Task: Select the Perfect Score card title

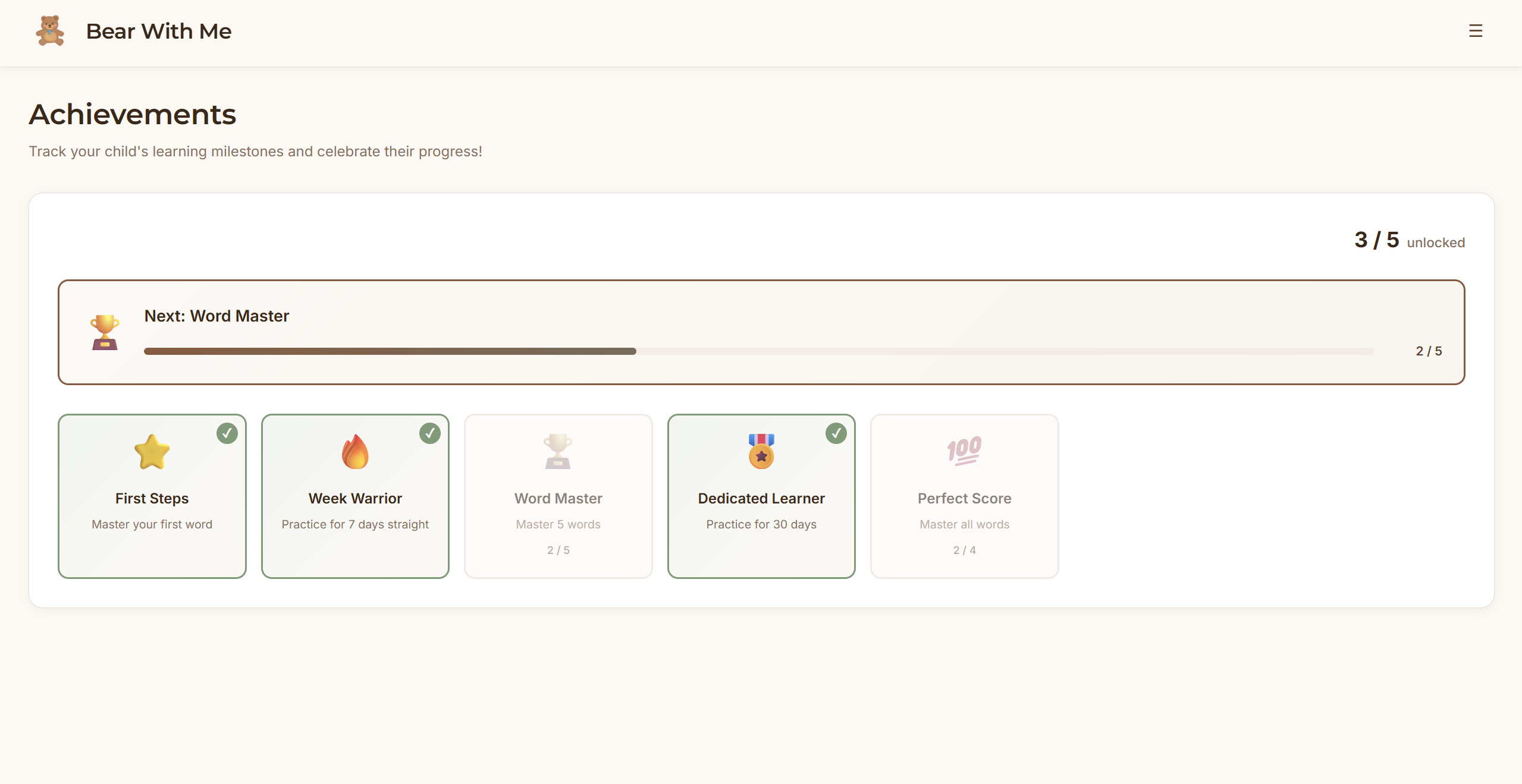Action: tap(964, 498)
